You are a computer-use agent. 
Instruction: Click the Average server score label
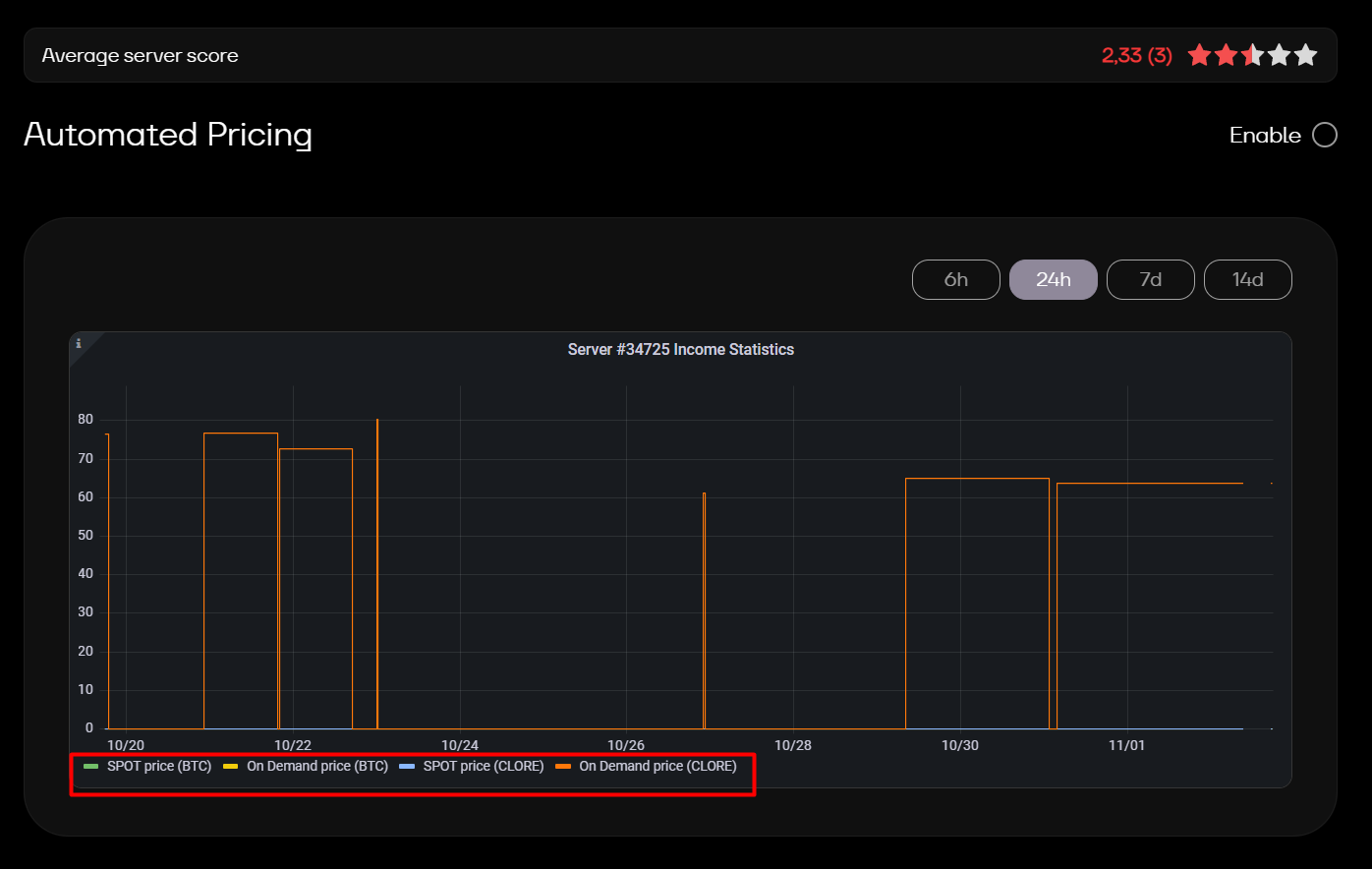140,55
